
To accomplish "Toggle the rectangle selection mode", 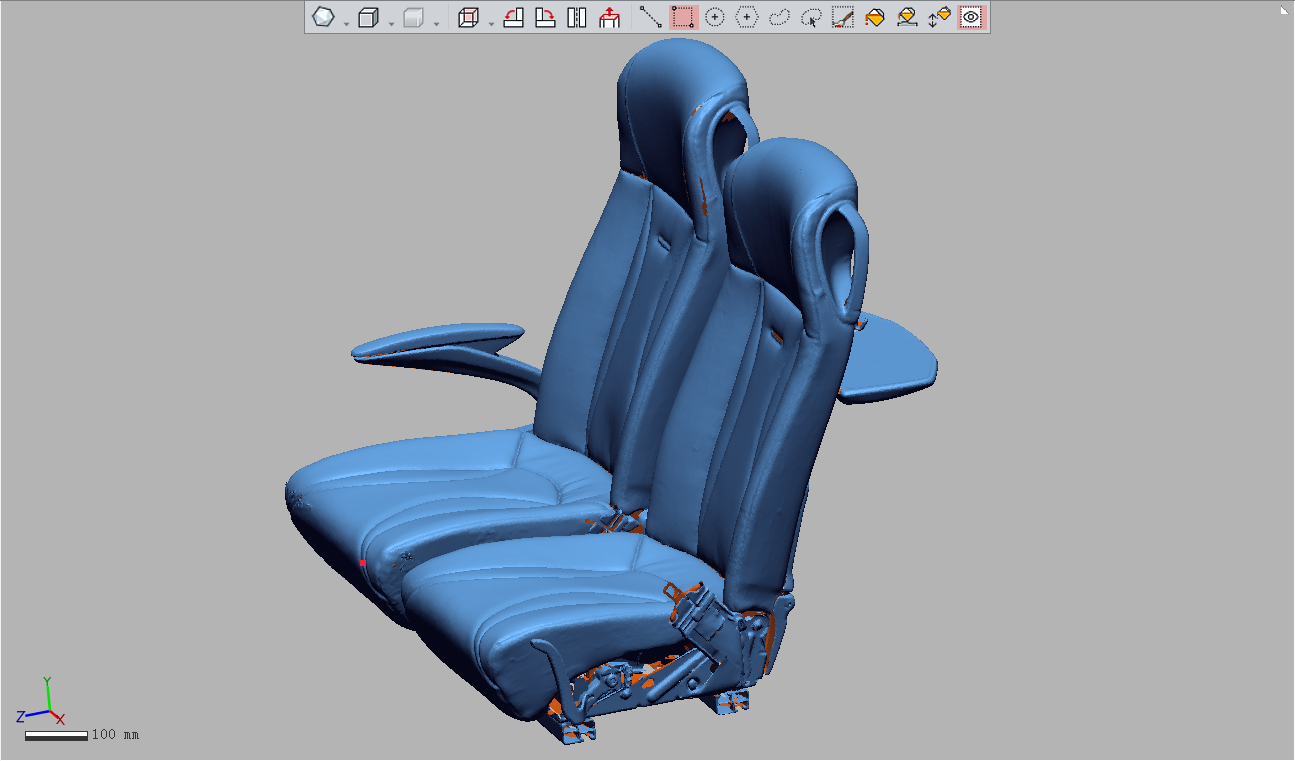I will [683, 17].
